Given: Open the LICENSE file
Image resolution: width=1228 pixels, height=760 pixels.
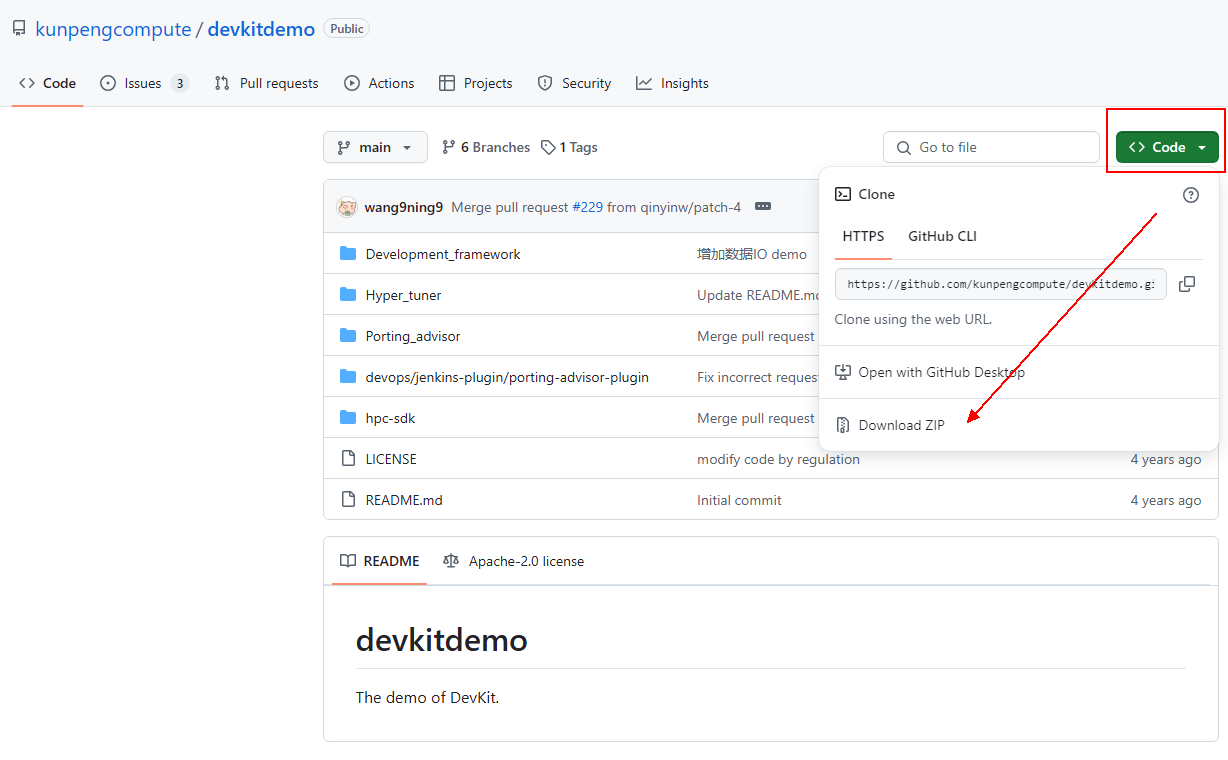Looking at the screenshot, I should pos(391,459).
